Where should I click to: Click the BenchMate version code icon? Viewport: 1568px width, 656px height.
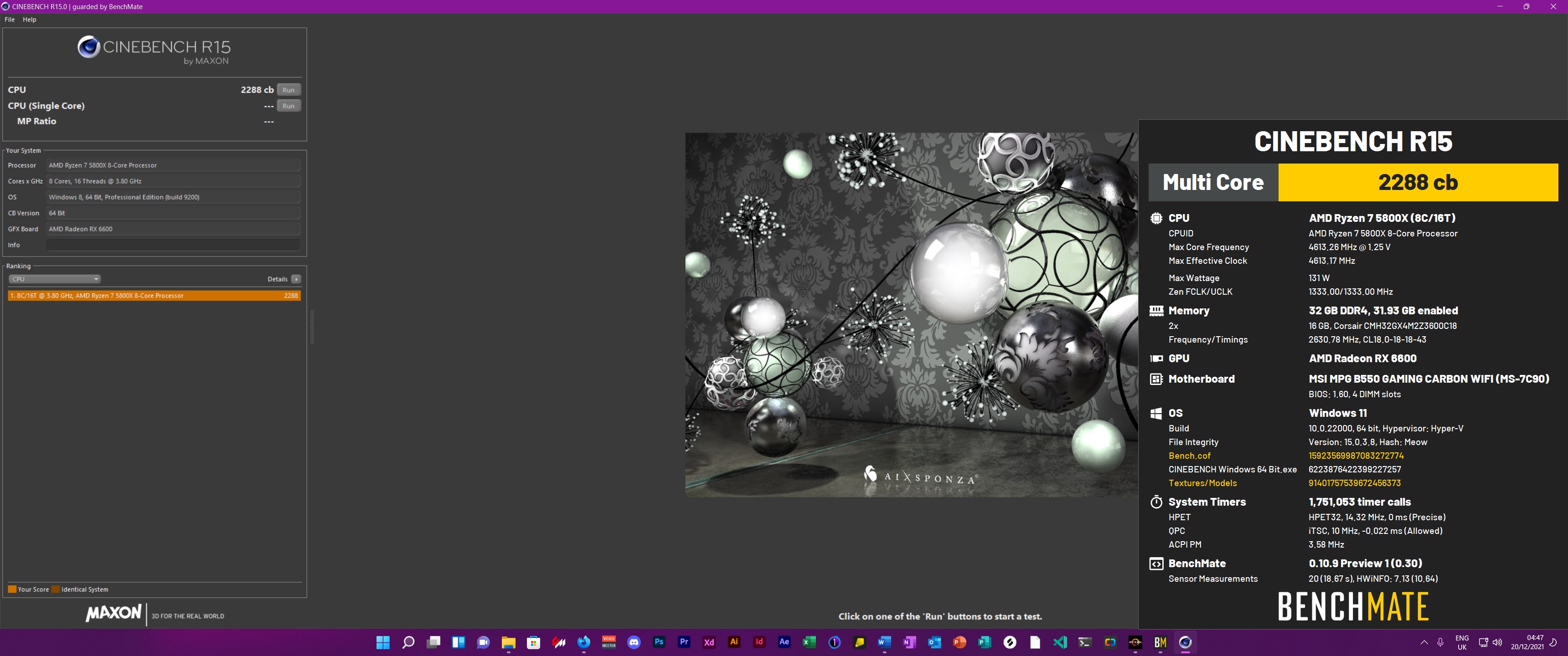pyautogui.click(x=1156, y=564)
